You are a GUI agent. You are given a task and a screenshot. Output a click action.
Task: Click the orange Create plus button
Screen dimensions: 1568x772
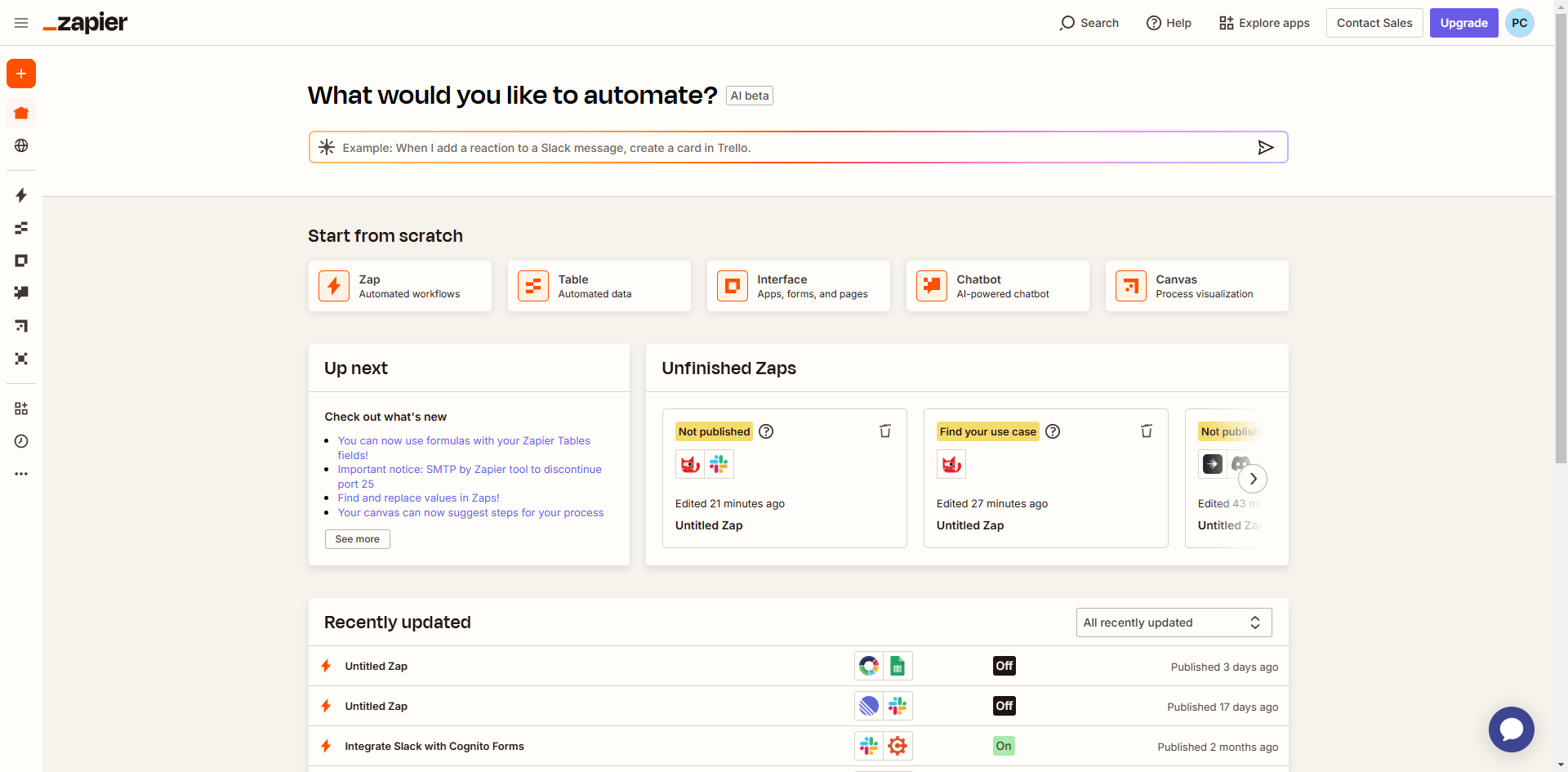pyautogui.click(x=21, y=74)
